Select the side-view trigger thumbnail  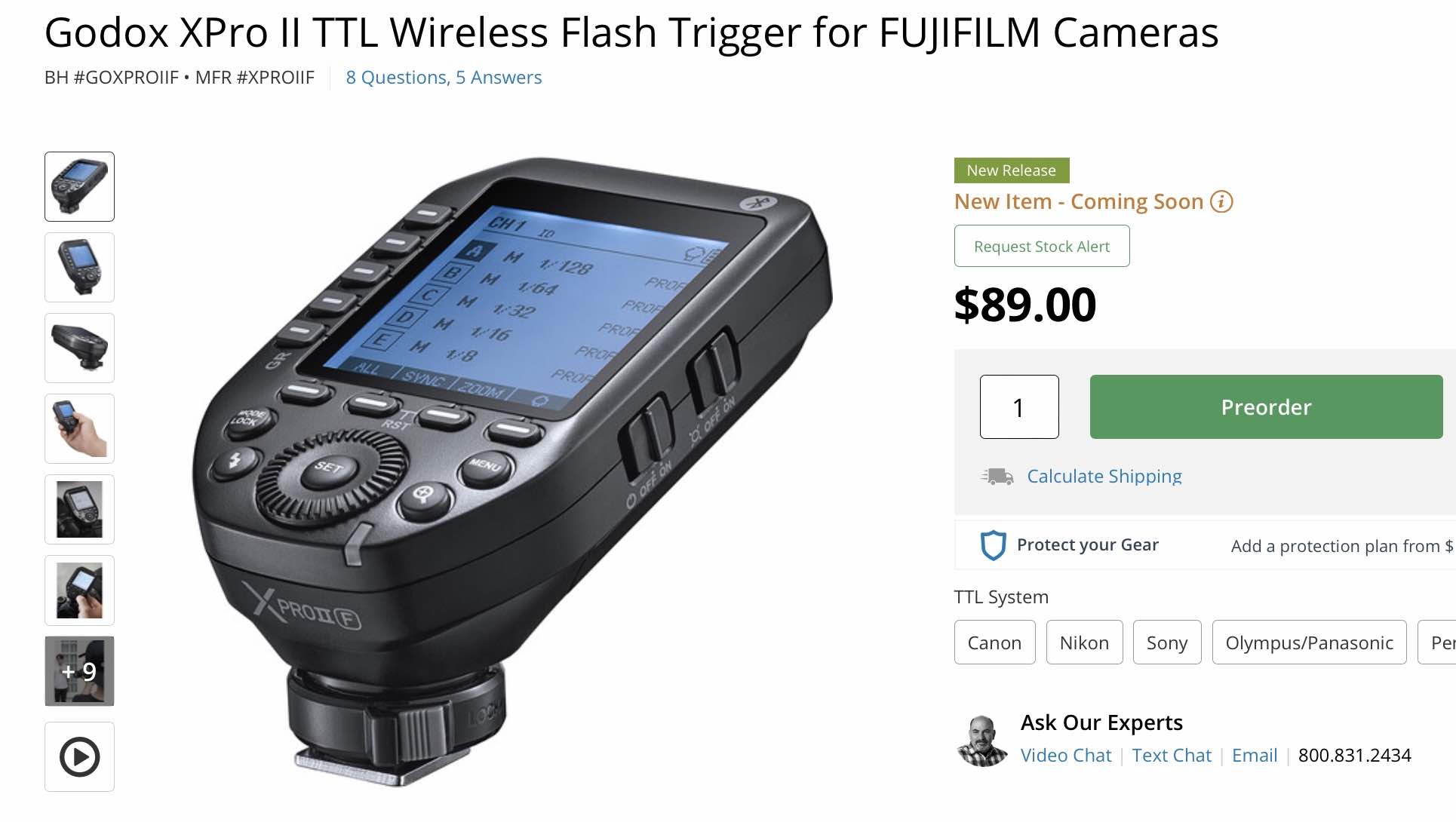[79, 348]
